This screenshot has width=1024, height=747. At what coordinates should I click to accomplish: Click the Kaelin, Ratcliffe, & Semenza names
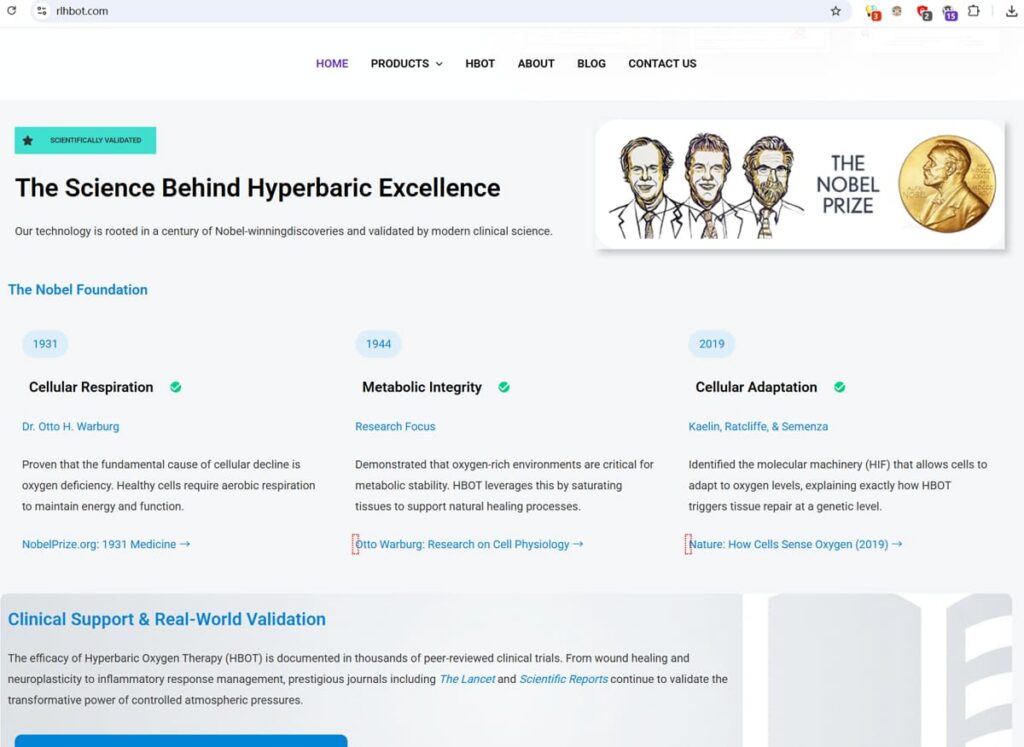click(758, 426)
